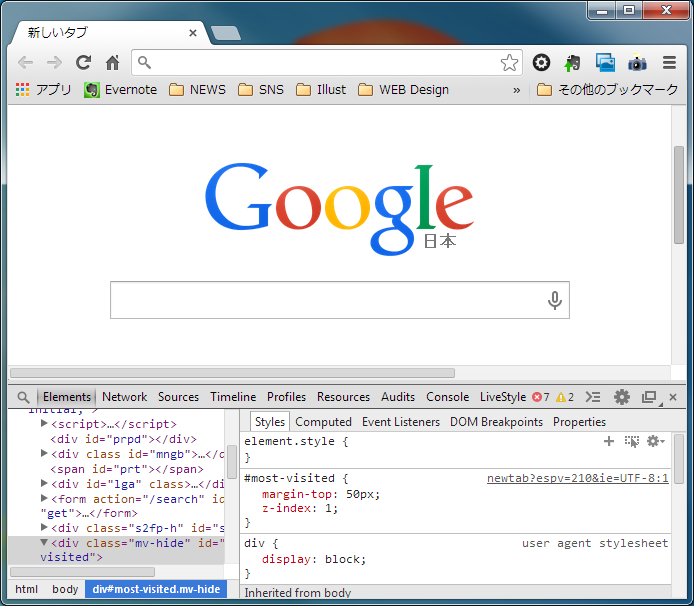
Task: Open the newtab?espv=210&ie=UTF-8:1 source link
Action: pos(578,479)
